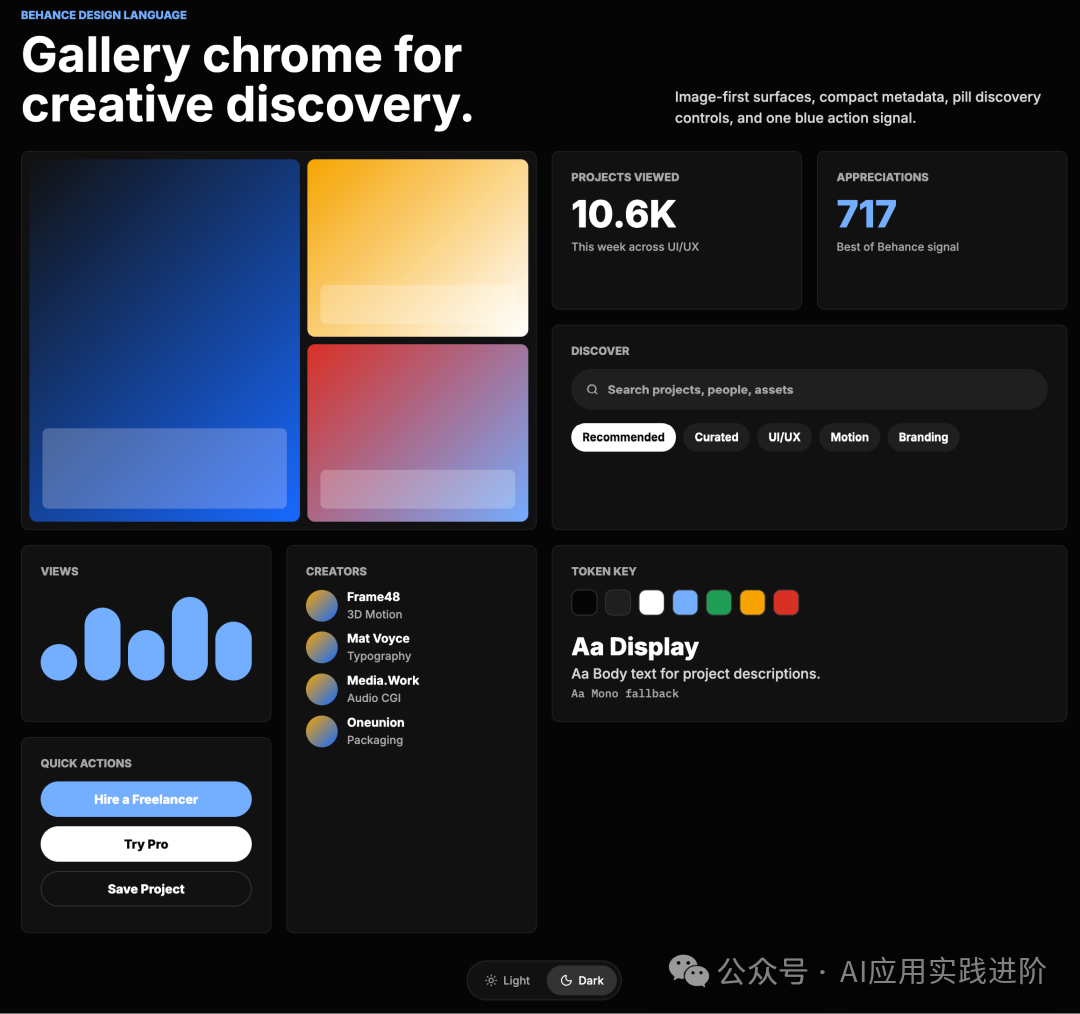Click the 10.6K projects viewed value
The image size is (1080, 1014).
pos(624,214)
